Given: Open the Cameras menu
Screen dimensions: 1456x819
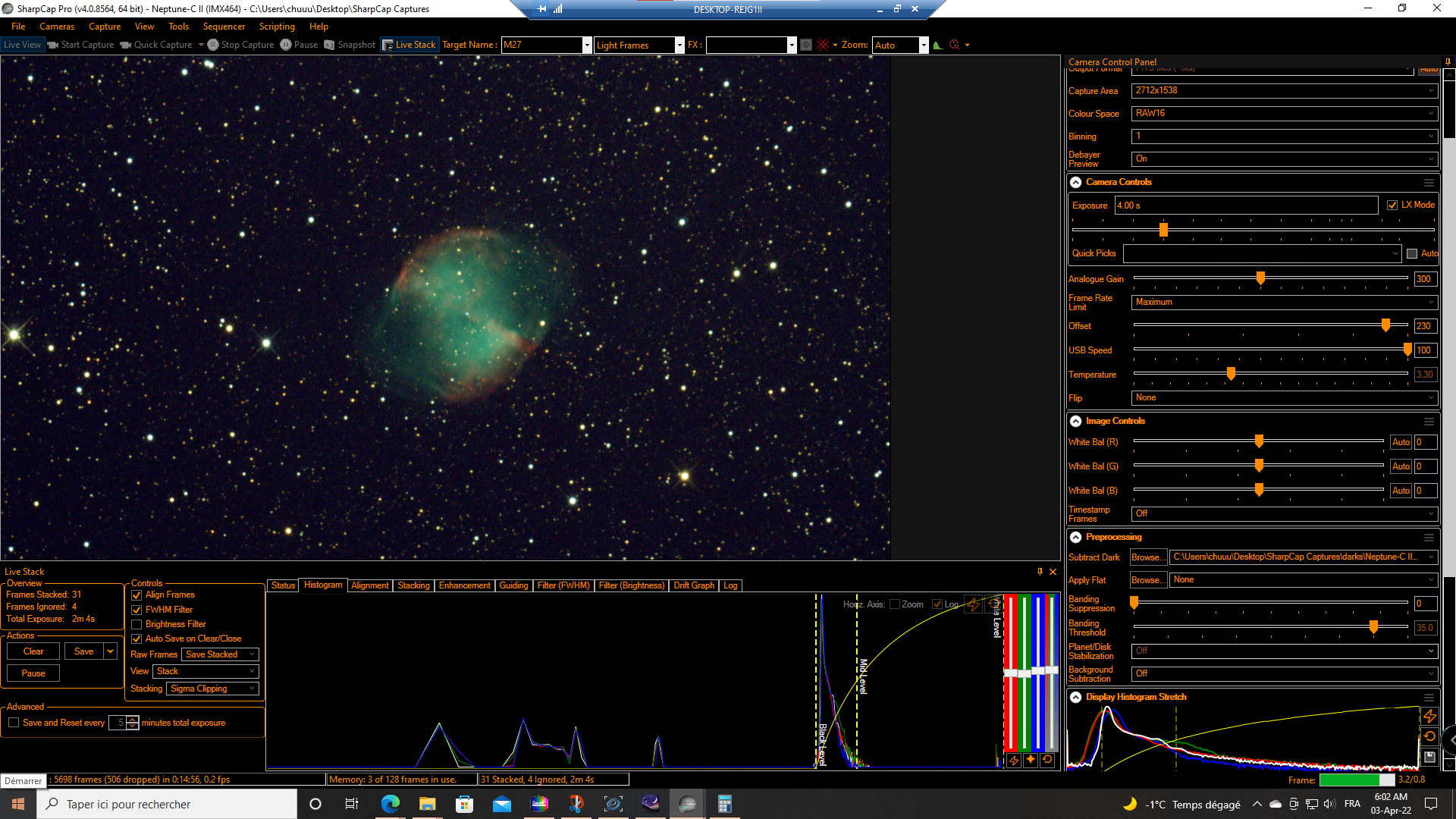Looking at the screenshot, I should [57, 27].
